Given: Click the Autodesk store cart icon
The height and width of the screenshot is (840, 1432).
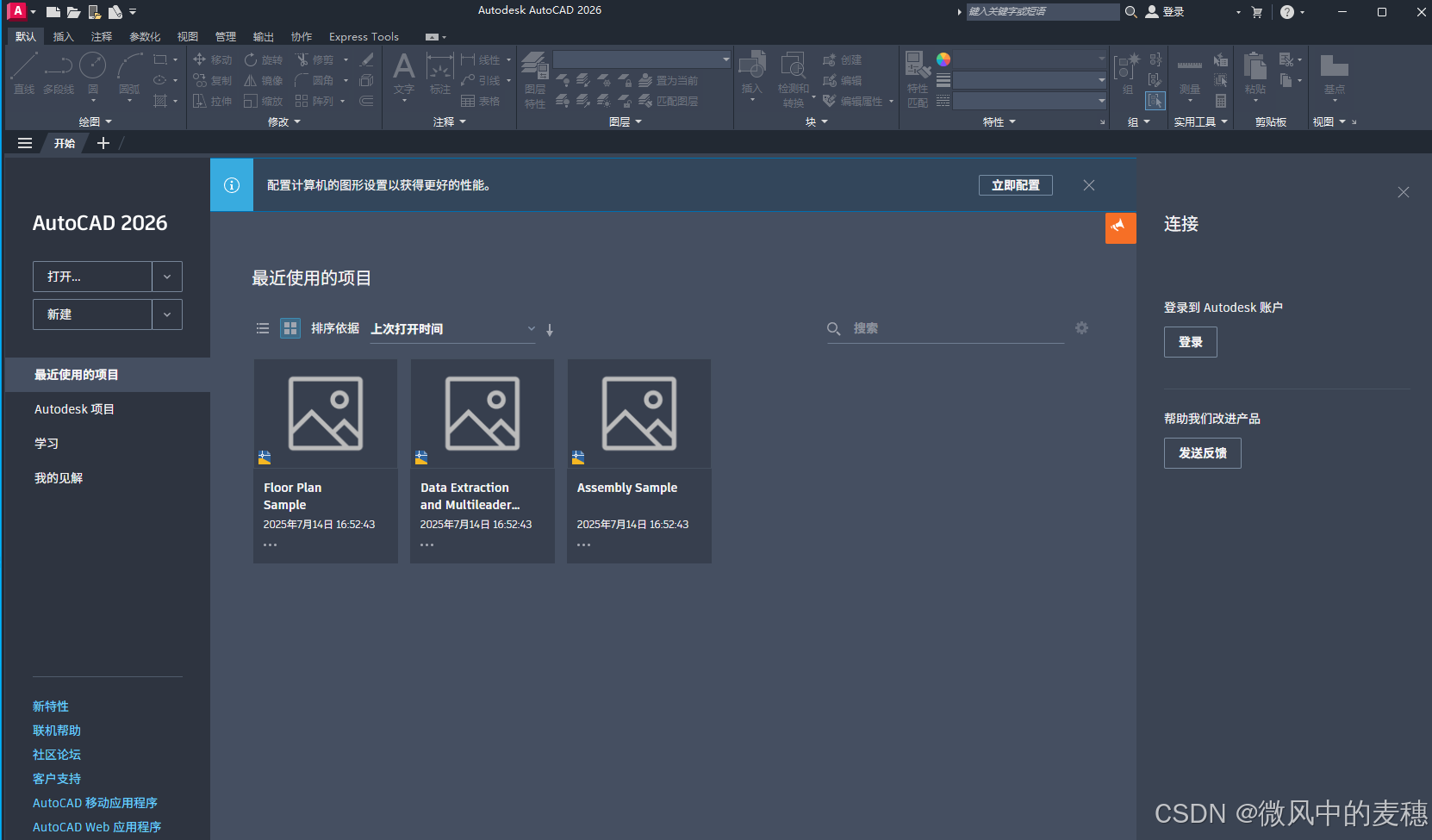Looking at the screenshot, I should [1256, 12].
